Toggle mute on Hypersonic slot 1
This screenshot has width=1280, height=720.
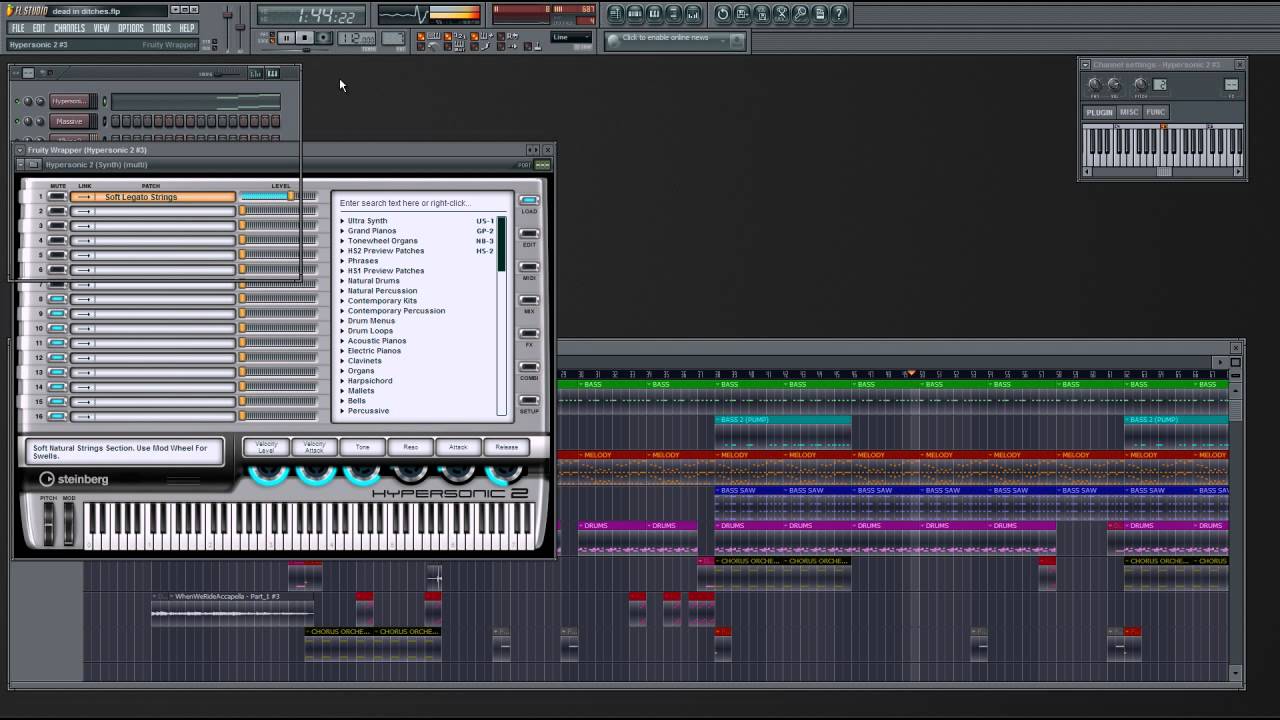point(58,197)
